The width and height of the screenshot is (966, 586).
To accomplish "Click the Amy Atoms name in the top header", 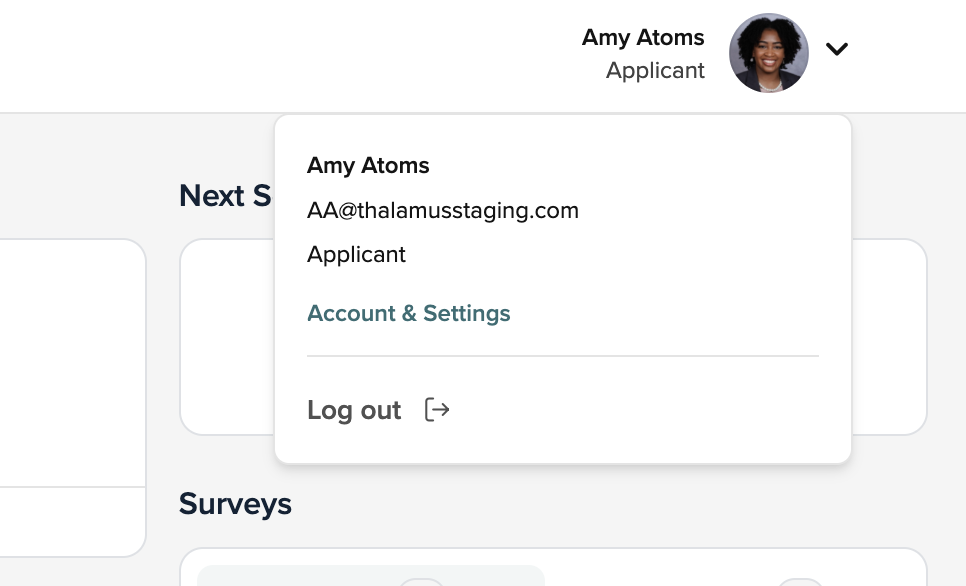I will point(643,38).
